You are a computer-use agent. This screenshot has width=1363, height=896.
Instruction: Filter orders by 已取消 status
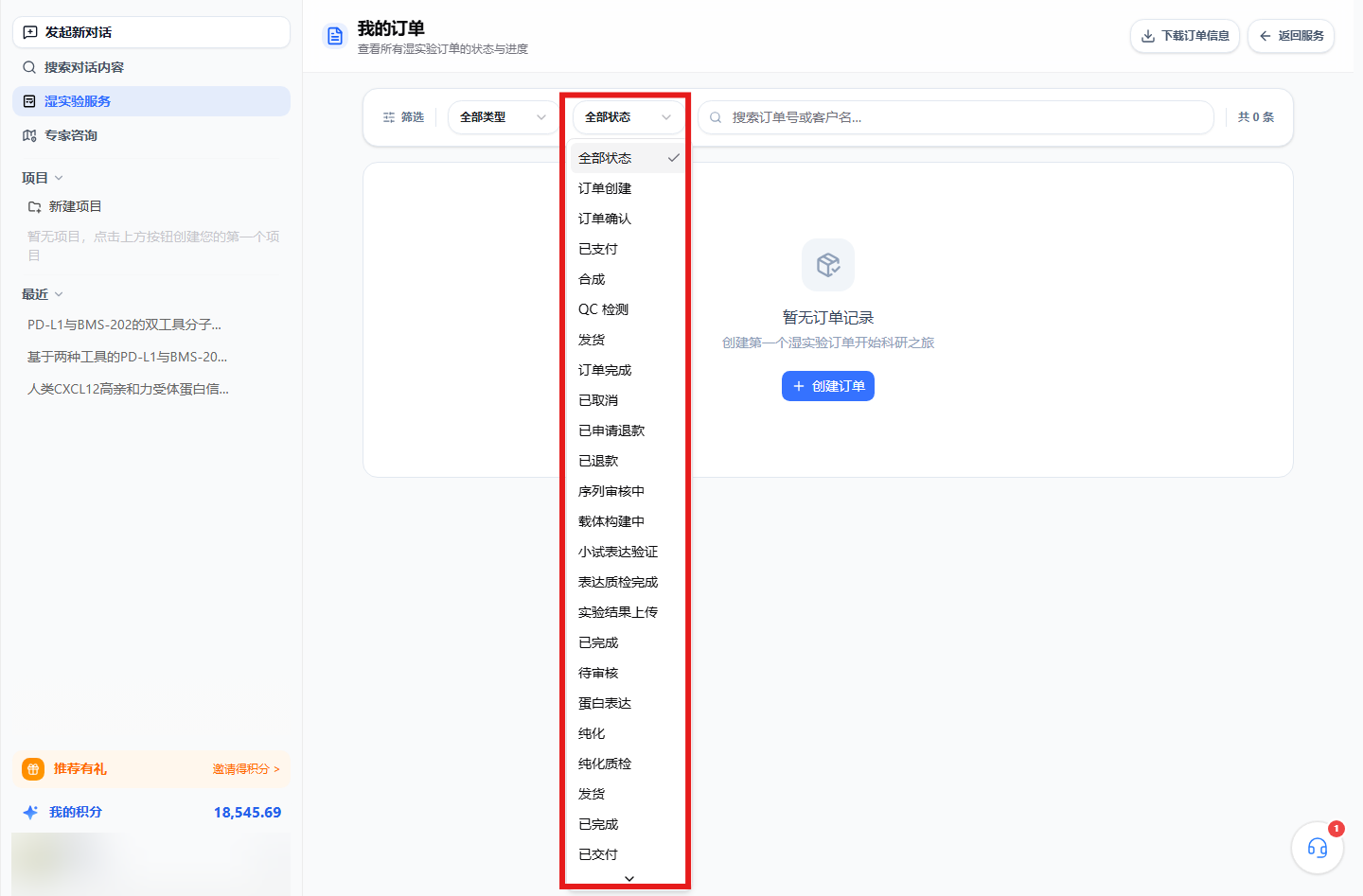click(629, 400)
